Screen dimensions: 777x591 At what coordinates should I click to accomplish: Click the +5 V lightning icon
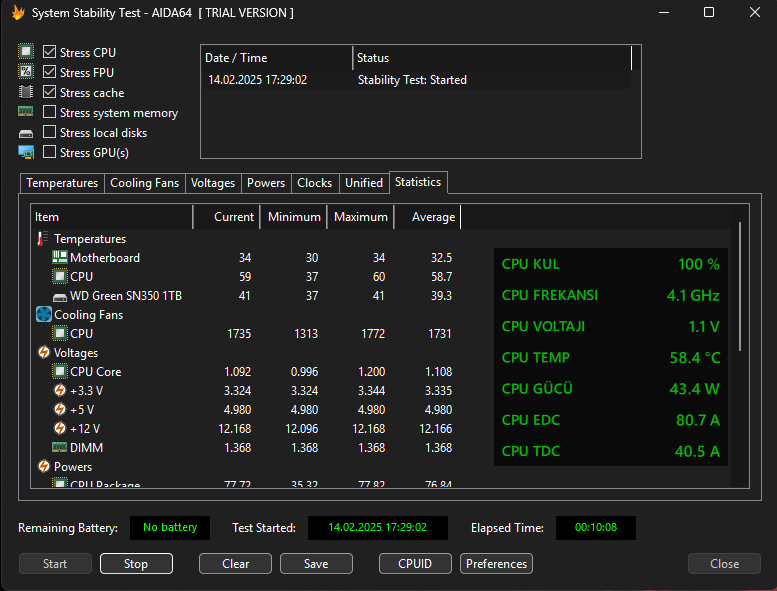pyautogui.click(x=59, y=409)
